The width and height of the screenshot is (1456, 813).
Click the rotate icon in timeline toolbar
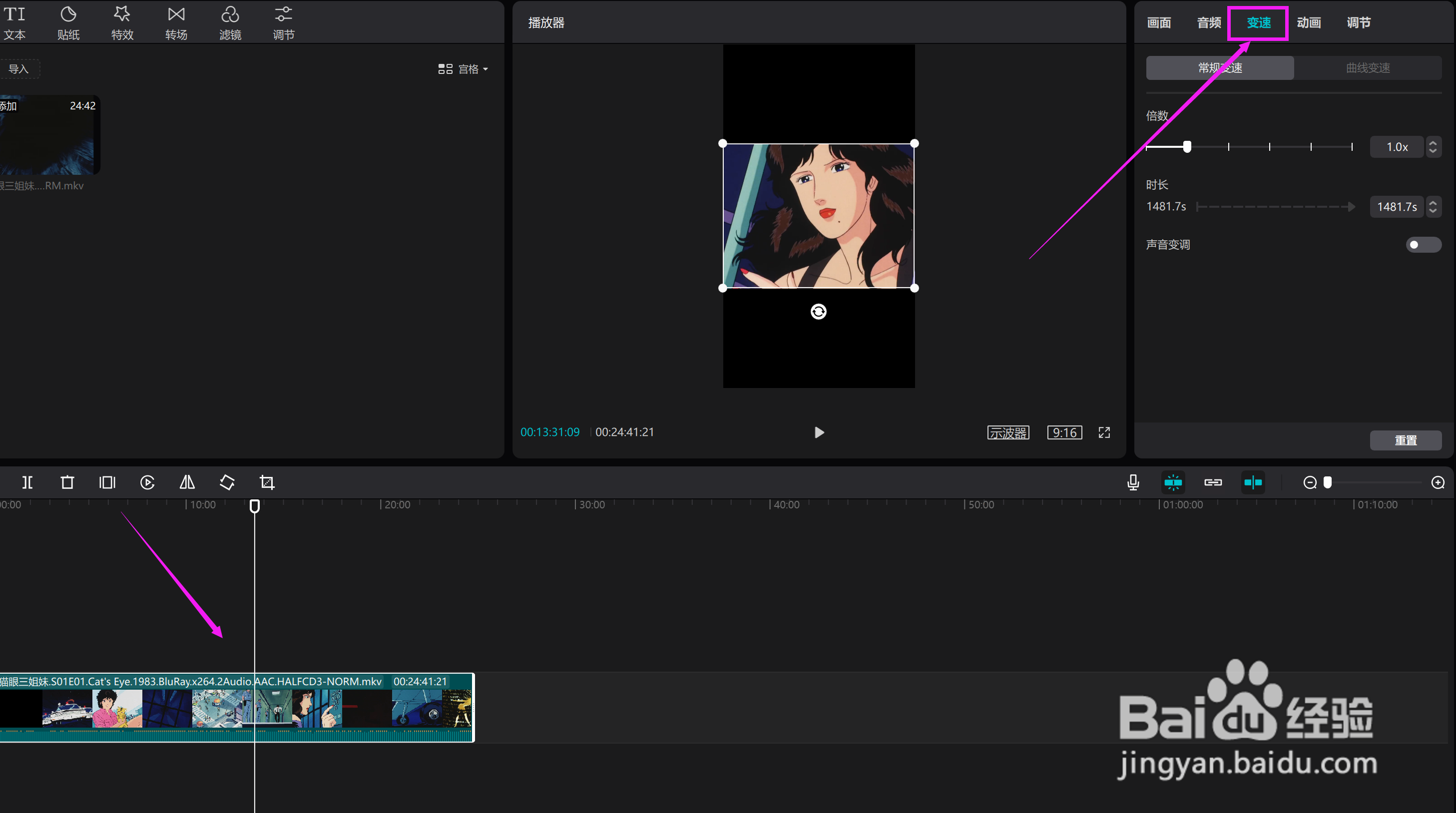pos(227,482)
